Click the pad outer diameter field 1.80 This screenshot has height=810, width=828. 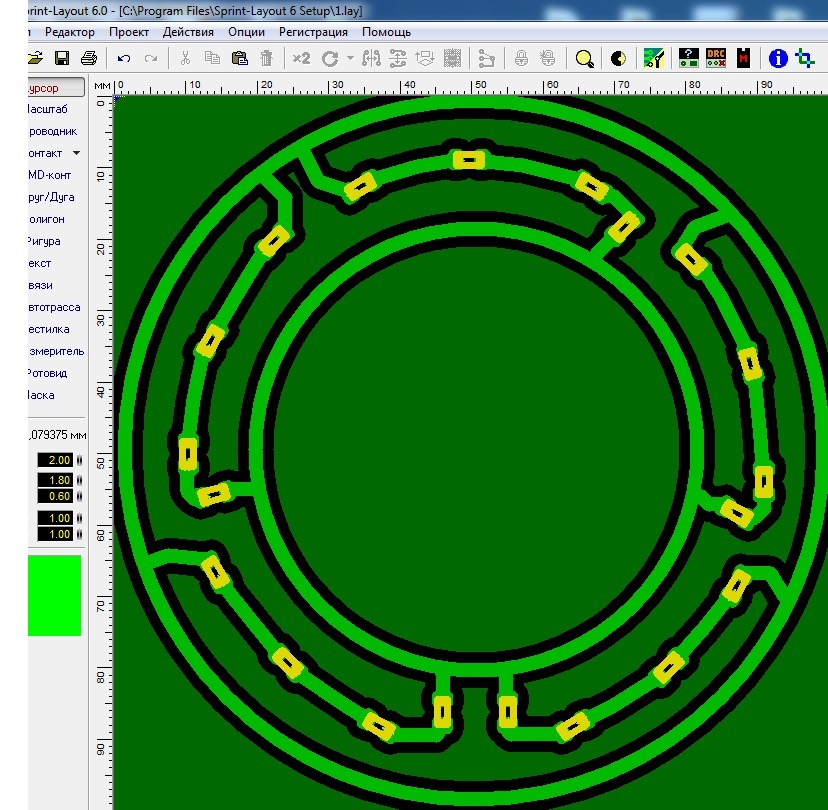(x=55, y=480)
